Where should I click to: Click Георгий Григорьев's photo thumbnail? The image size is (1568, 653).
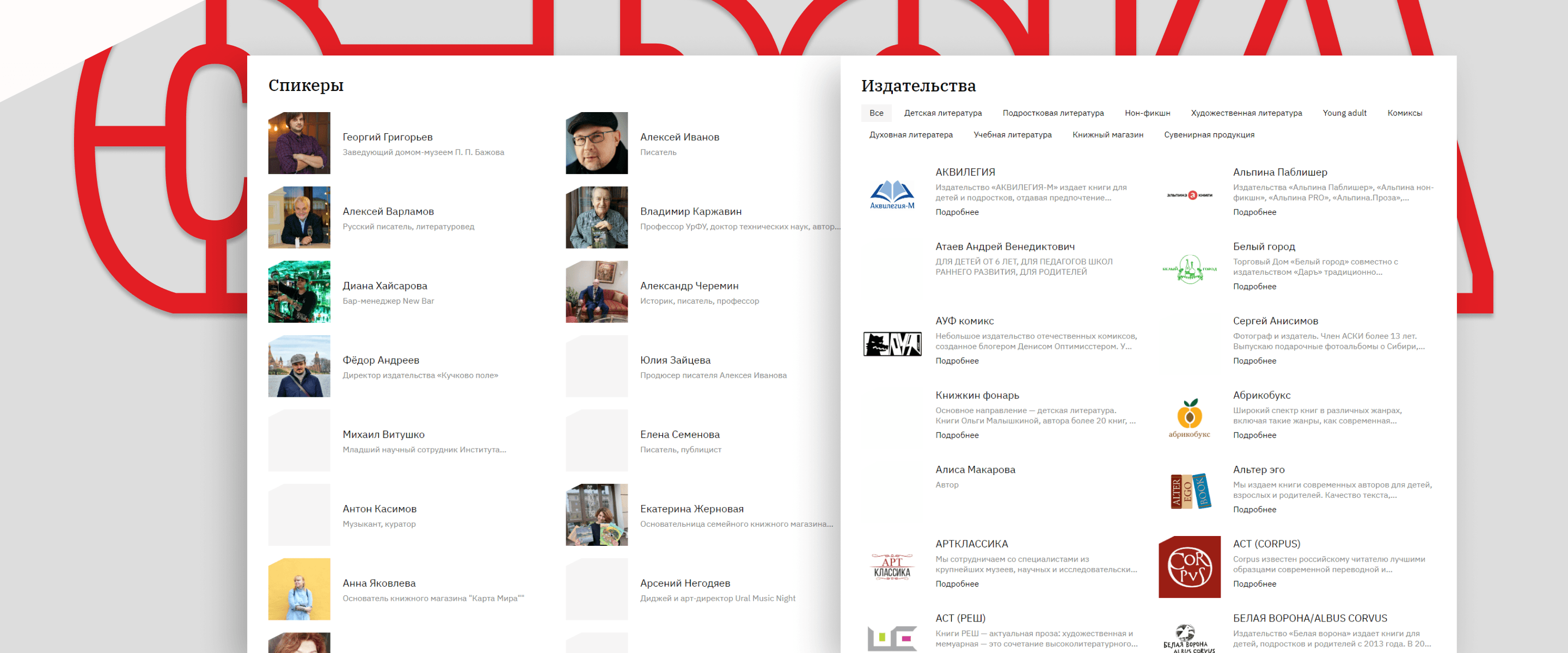(299, 143)
